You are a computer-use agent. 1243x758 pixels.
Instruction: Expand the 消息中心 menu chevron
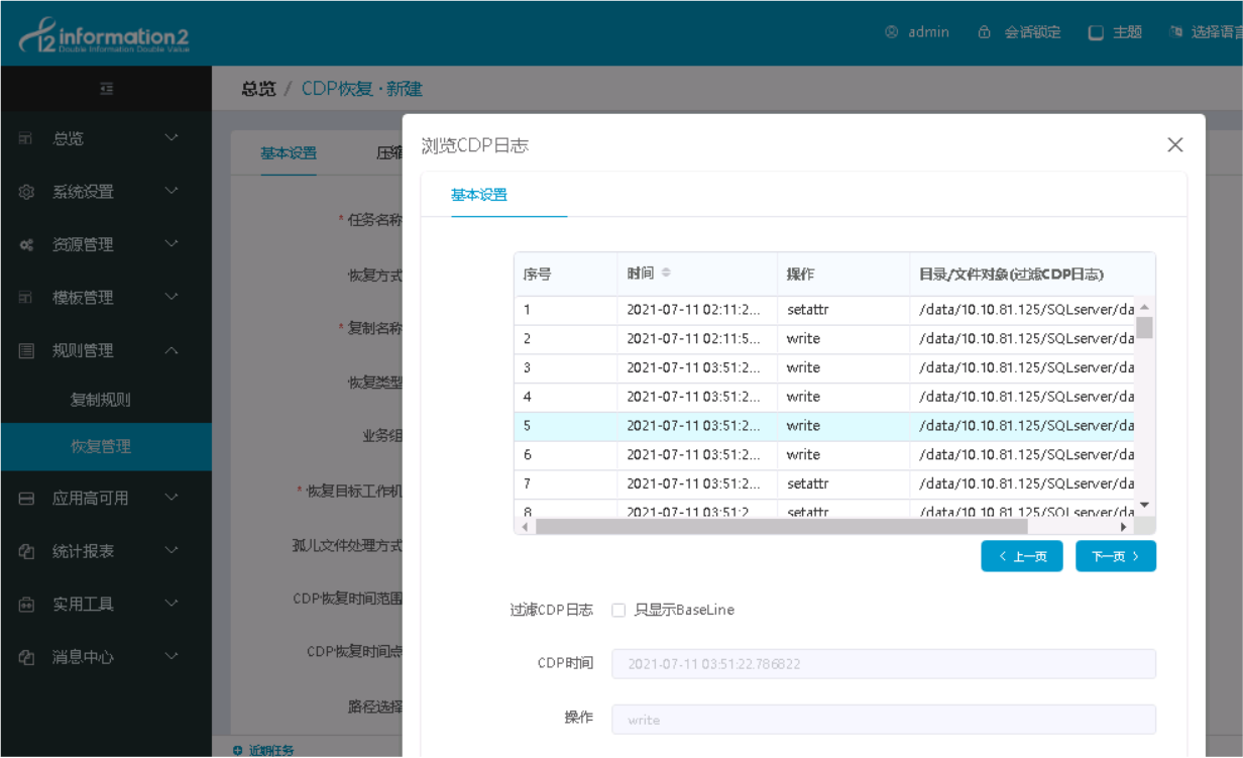point(172,656)
